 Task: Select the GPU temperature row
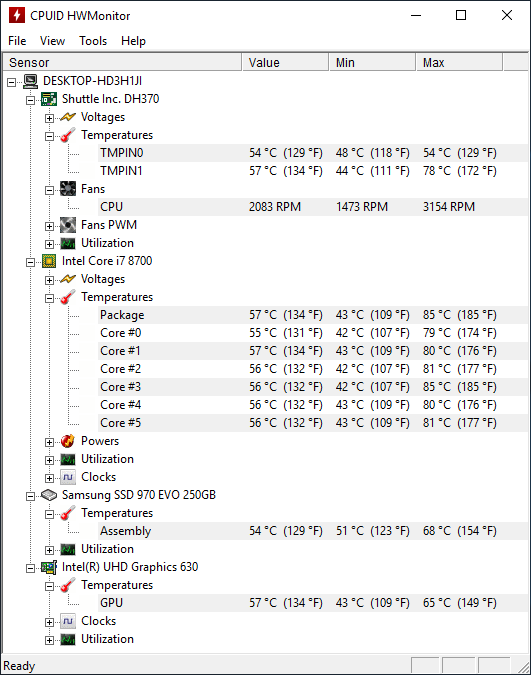pos(313,603)
